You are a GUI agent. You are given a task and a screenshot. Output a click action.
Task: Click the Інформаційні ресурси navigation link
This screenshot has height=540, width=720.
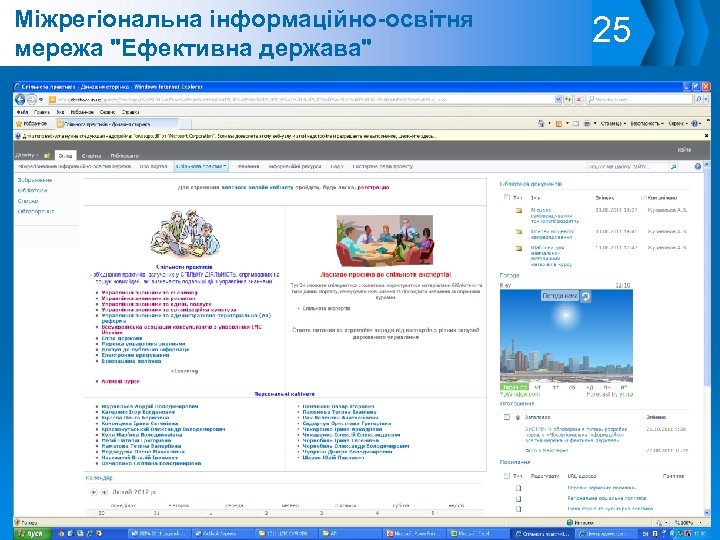pos(294,166)
